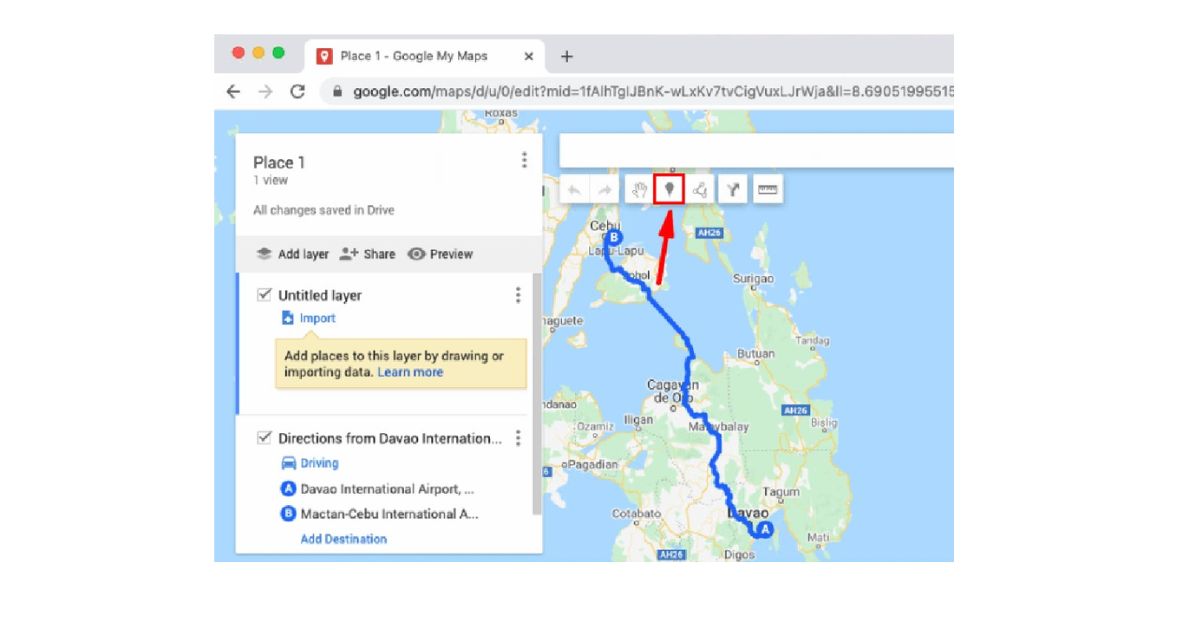Click the Driving car icon
Image resolution: width=1200 pixels, height=625 pixels.
coord(288,463)
